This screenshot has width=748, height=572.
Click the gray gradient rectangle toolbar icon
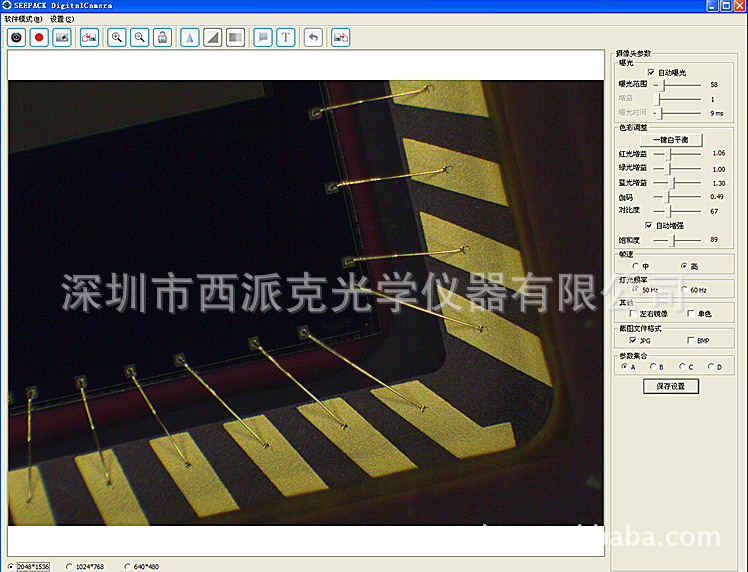236,37
